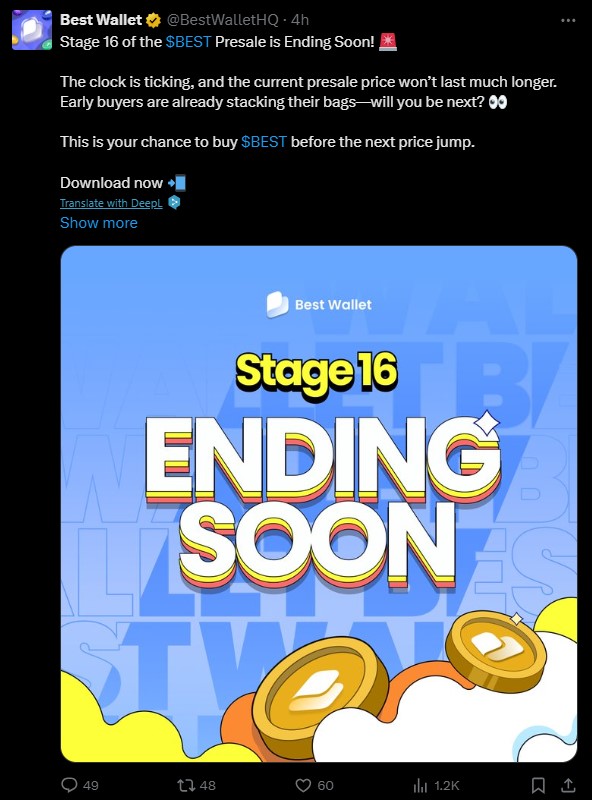Open the more options ellipsis menu
The width and height of the screenshot is (592, 800).
[568, 20]
